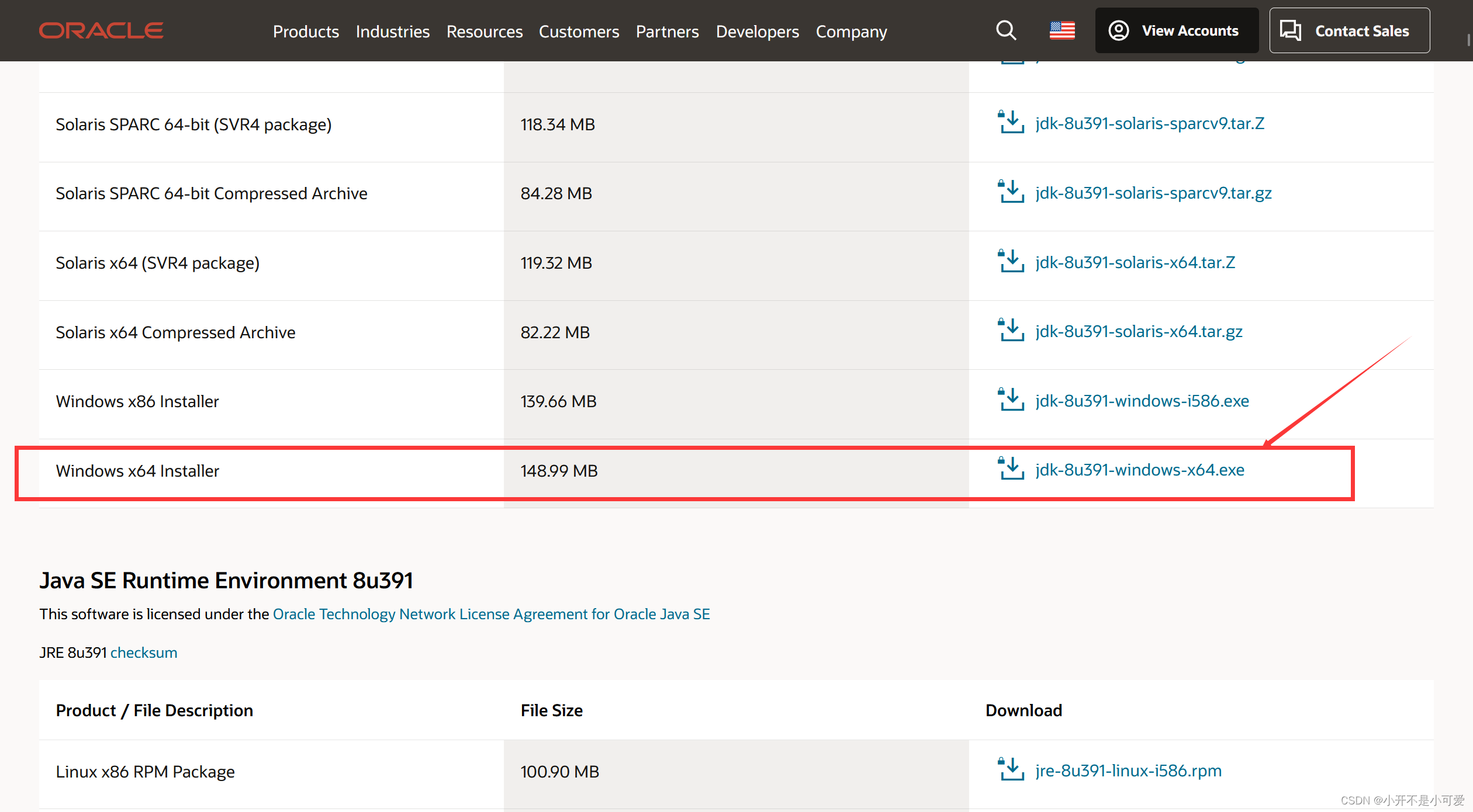Expand the Developers navigation menu

tap(757, 32)
